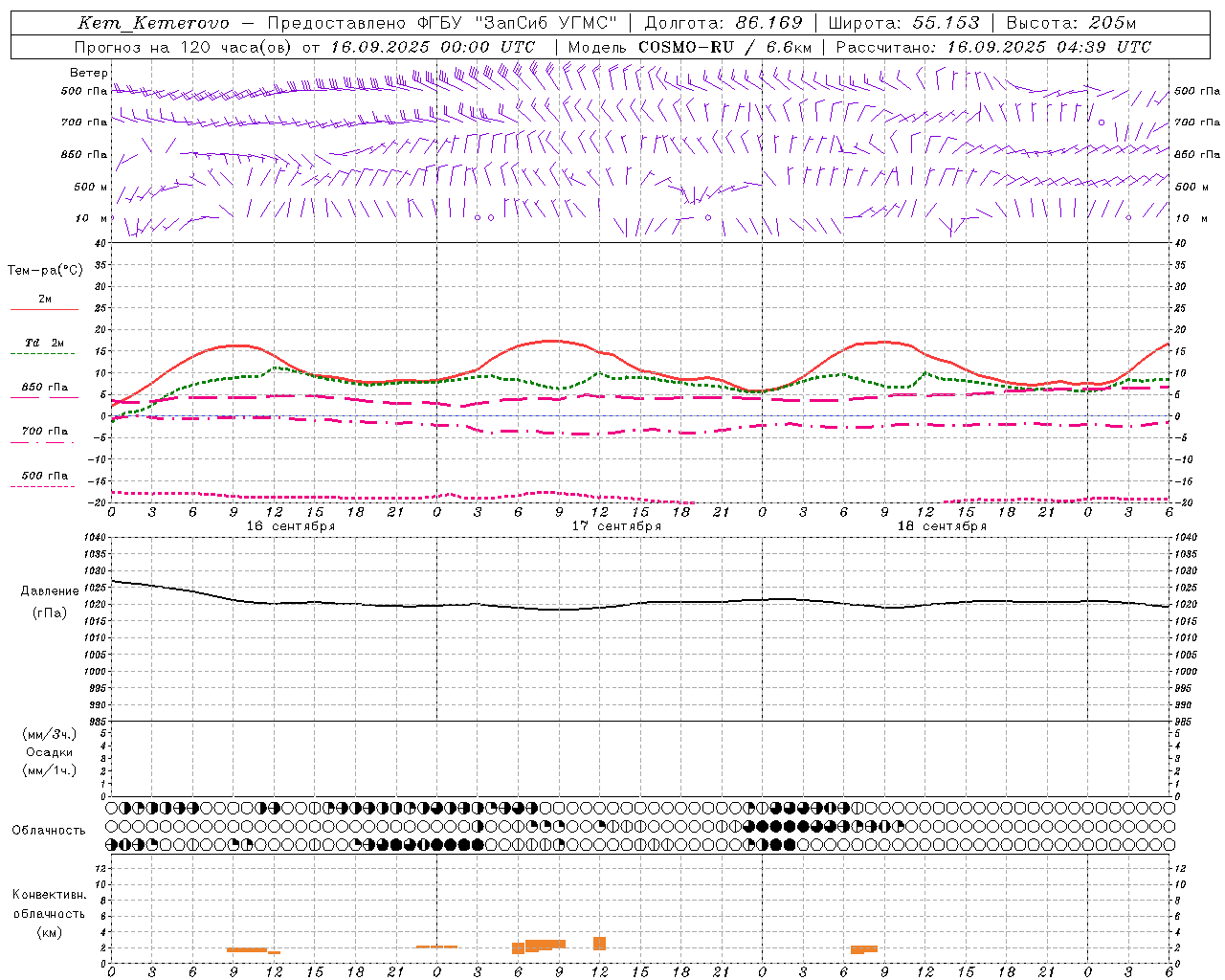Select the ФГБУ "ЗапСиб УГМС" provider text

tap(519, 23)
